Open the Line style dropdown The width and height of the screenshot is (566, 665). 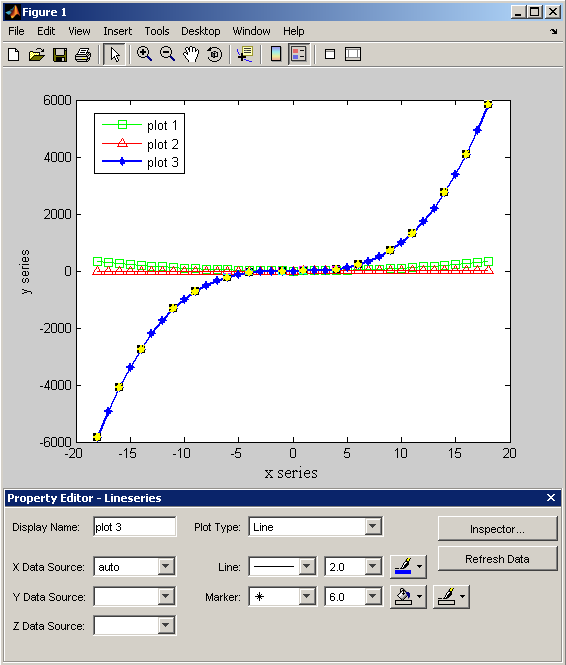coord(307,567)
